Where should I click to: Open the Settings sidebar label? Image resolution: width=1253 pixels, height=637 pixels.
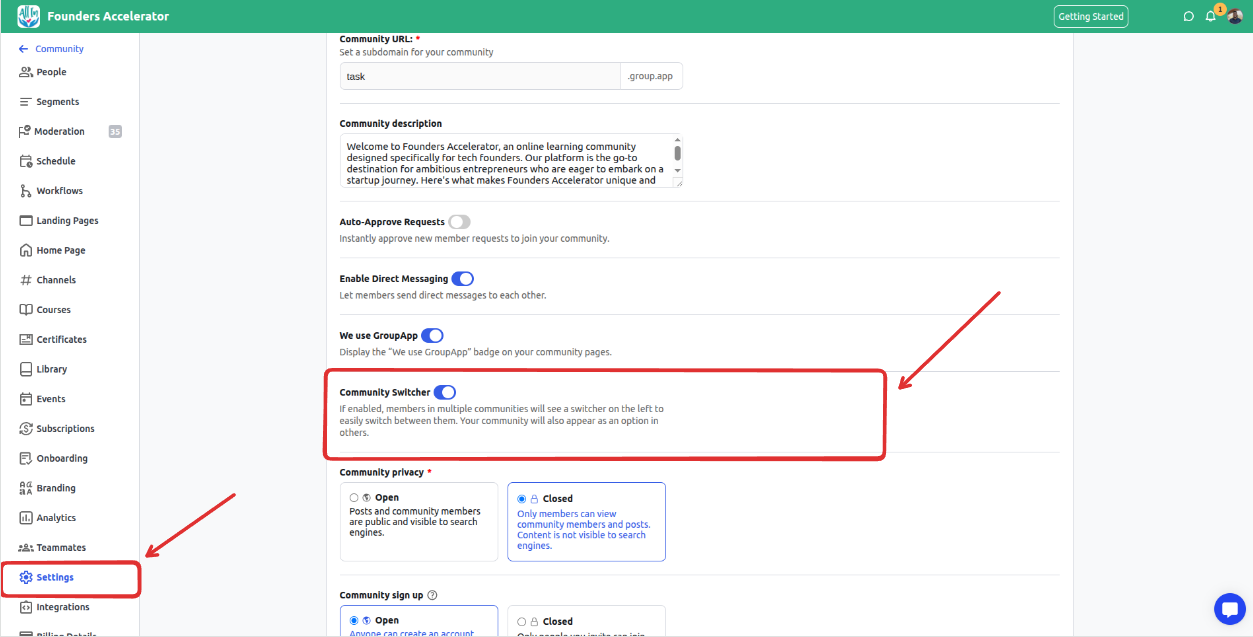click(x=55, y=577)
